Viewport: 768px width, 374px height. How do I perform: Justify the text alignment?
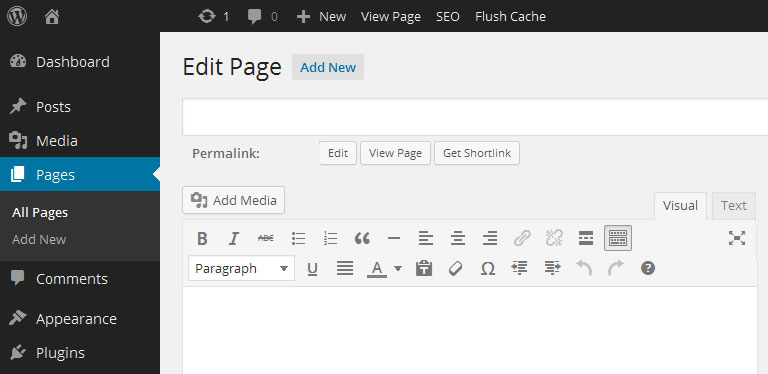345,268
